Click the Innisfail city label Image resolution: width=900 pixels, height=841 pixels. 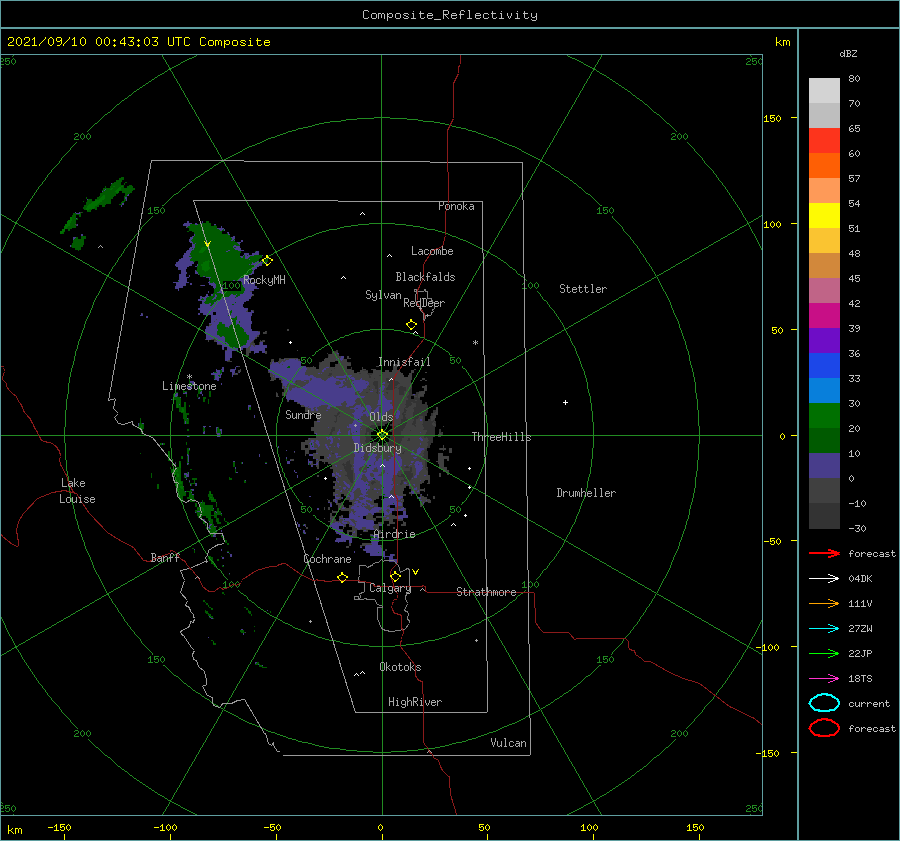click(x=404, y=362)
